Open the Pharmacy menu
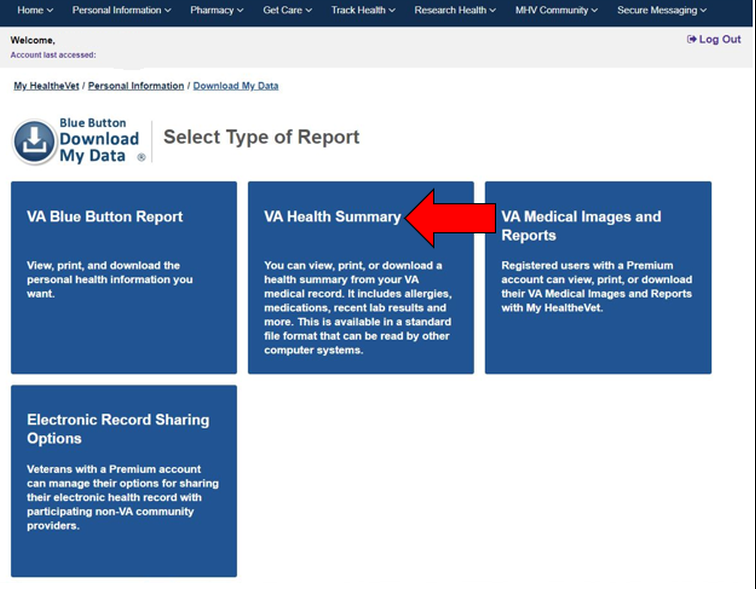 click(216, 10)
